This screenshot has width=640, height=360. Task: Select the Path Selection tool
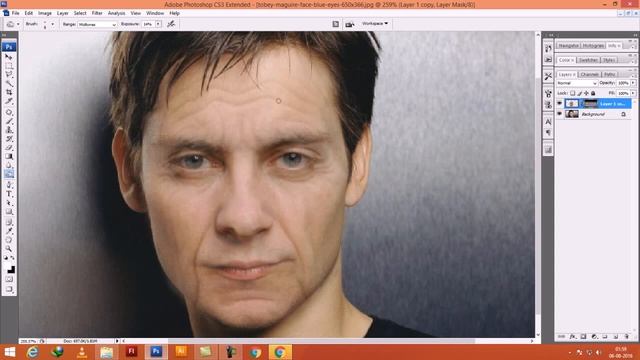point(9,203)
